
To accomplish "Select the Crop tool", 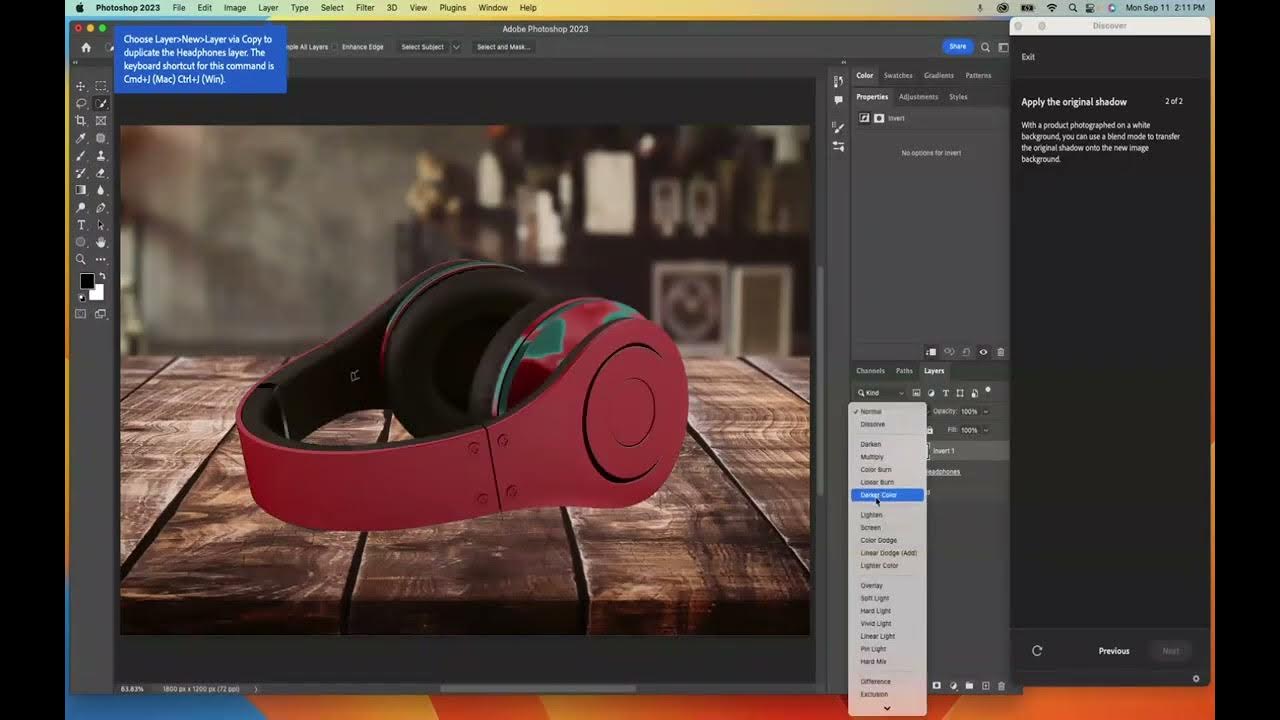I will [81, 121].
